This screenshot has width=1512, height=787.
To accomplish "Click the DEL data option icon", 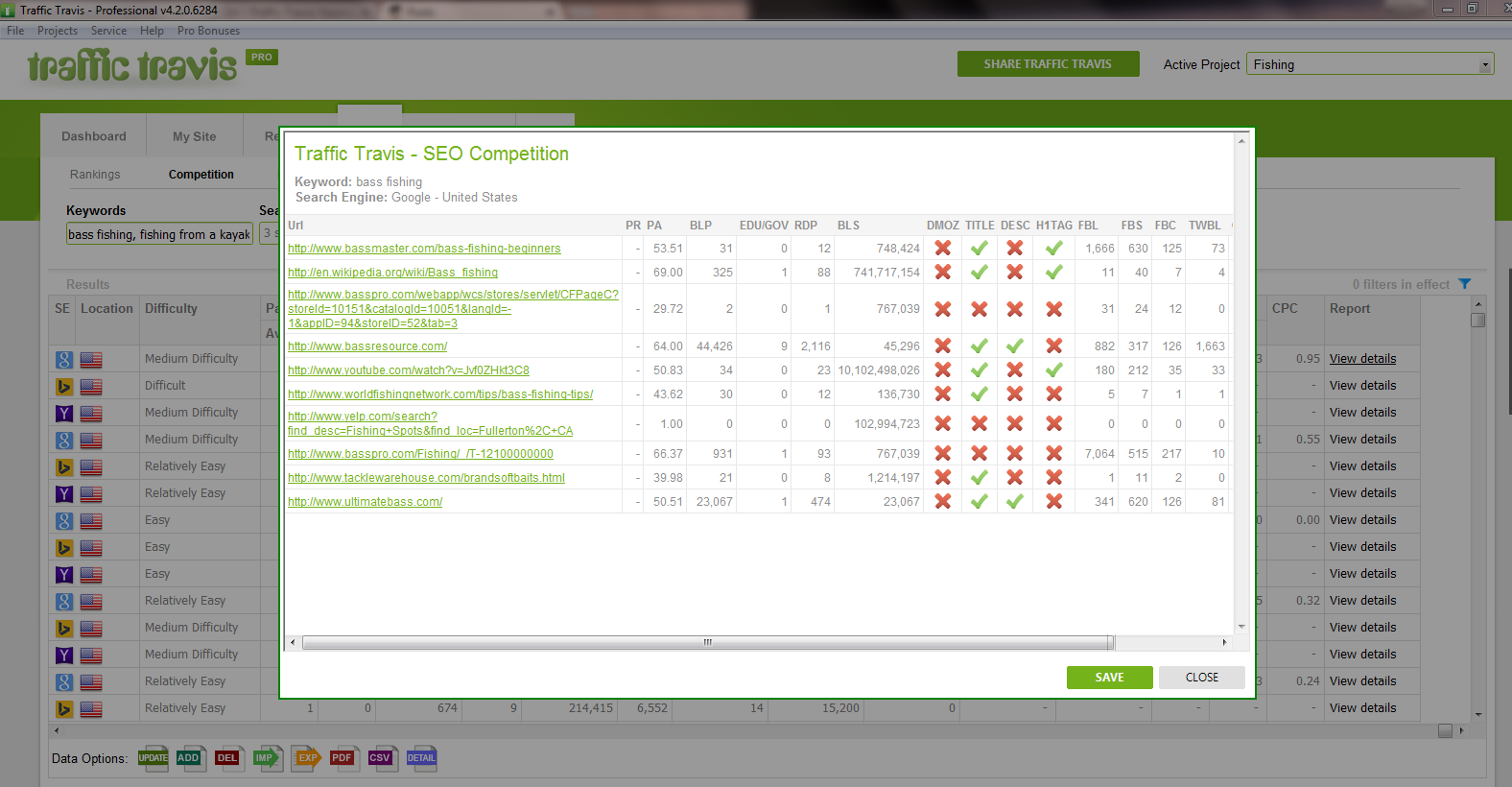I will pos(228,757).
